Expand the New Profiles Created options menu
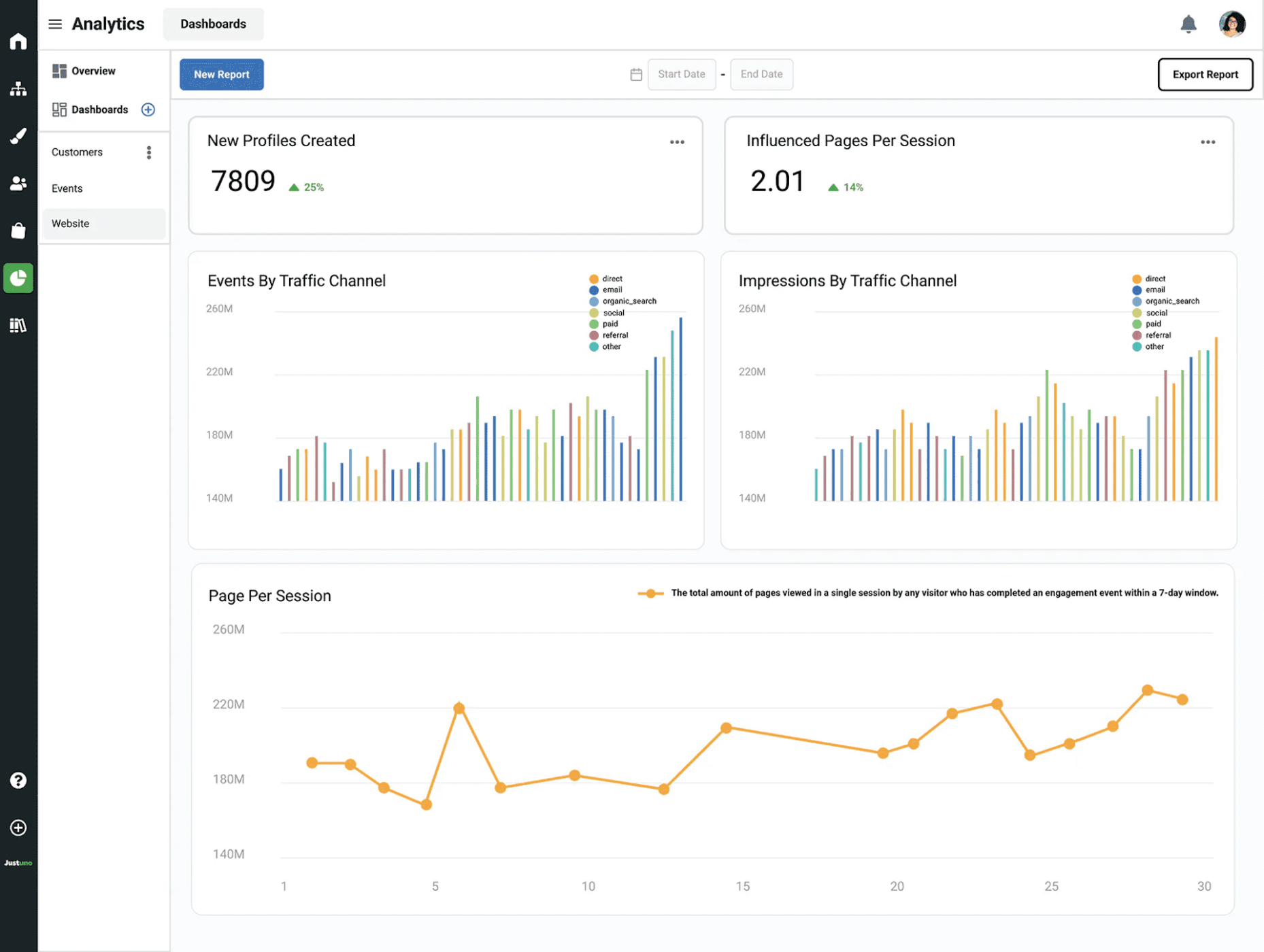 point(677,141)
